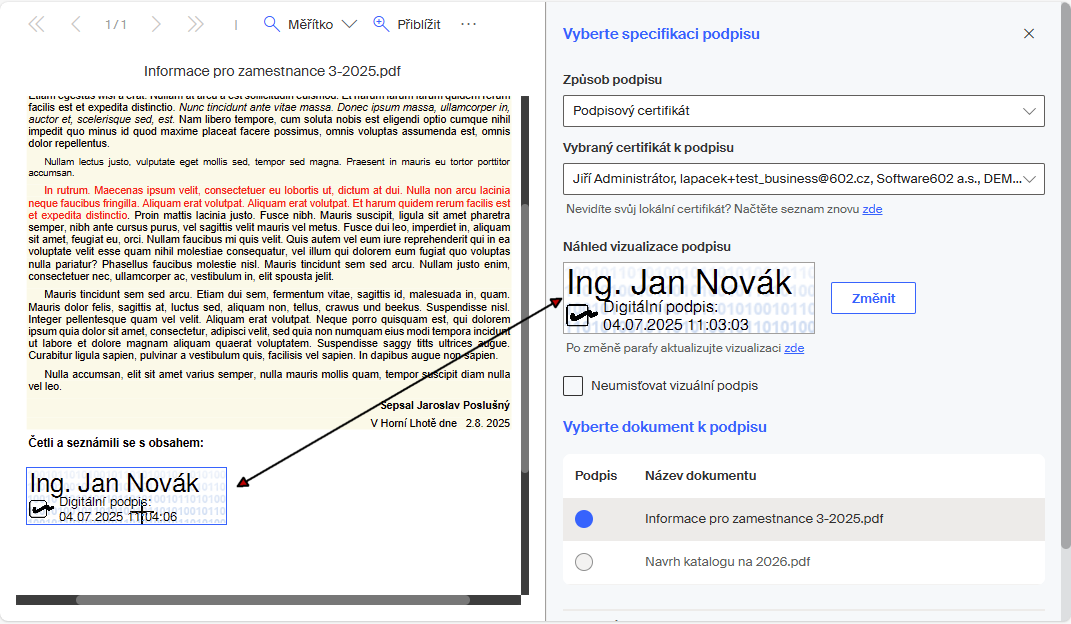
Task: Go to previous page arrow
Action: click(x=76, y=25)
